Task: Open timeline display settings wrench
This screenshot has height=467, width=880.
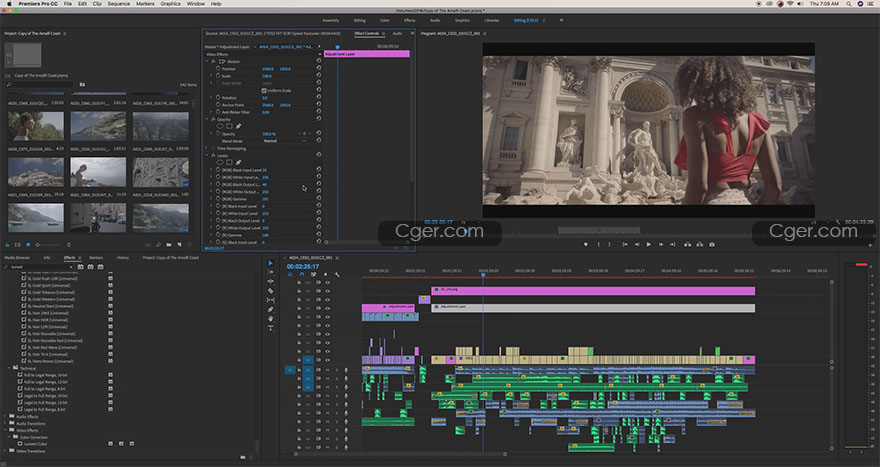Action: click(337, 274)
